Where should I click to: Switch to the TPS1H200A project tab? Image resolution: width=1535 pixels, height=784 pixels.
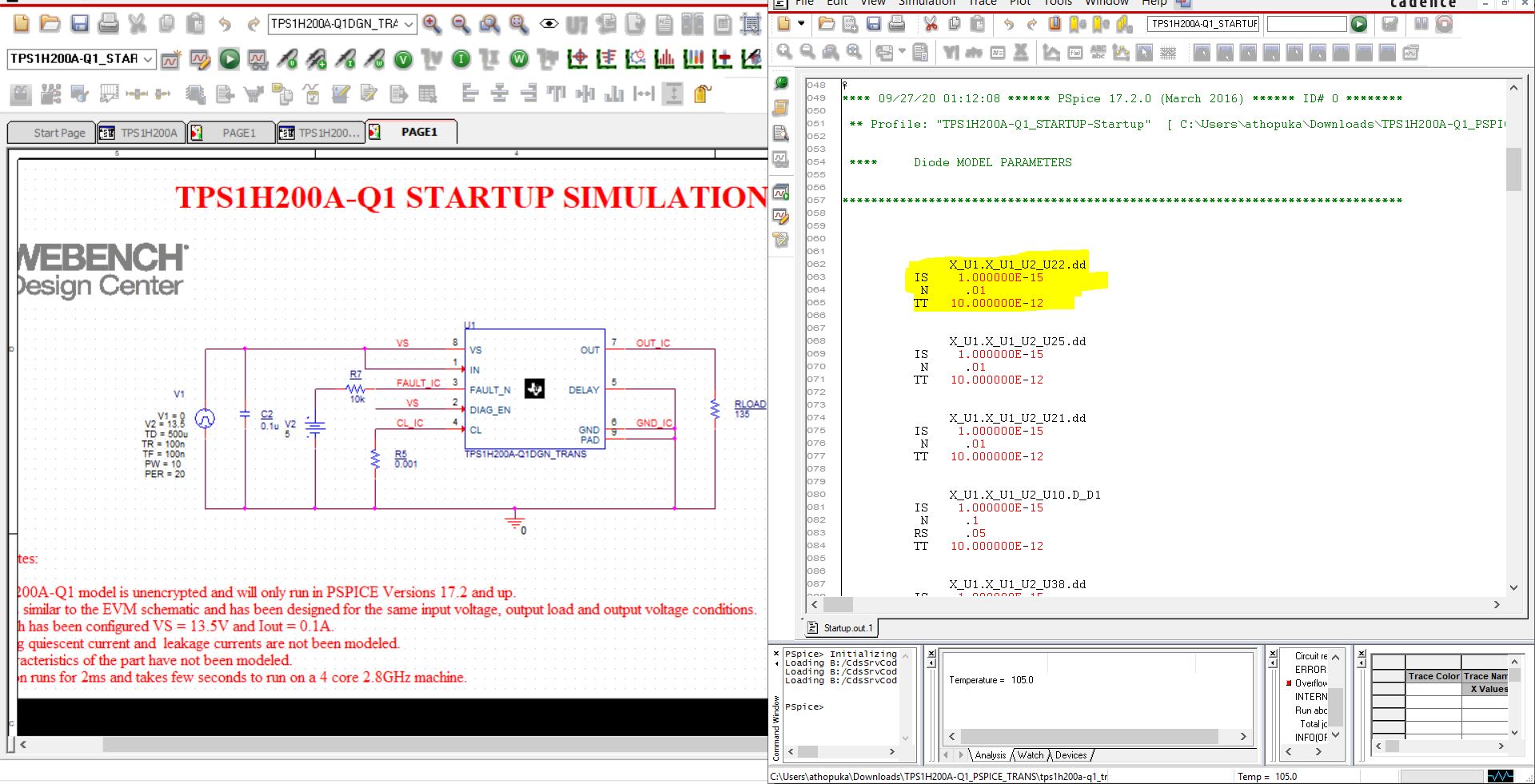pyautogui.click(x=141, y=133)
